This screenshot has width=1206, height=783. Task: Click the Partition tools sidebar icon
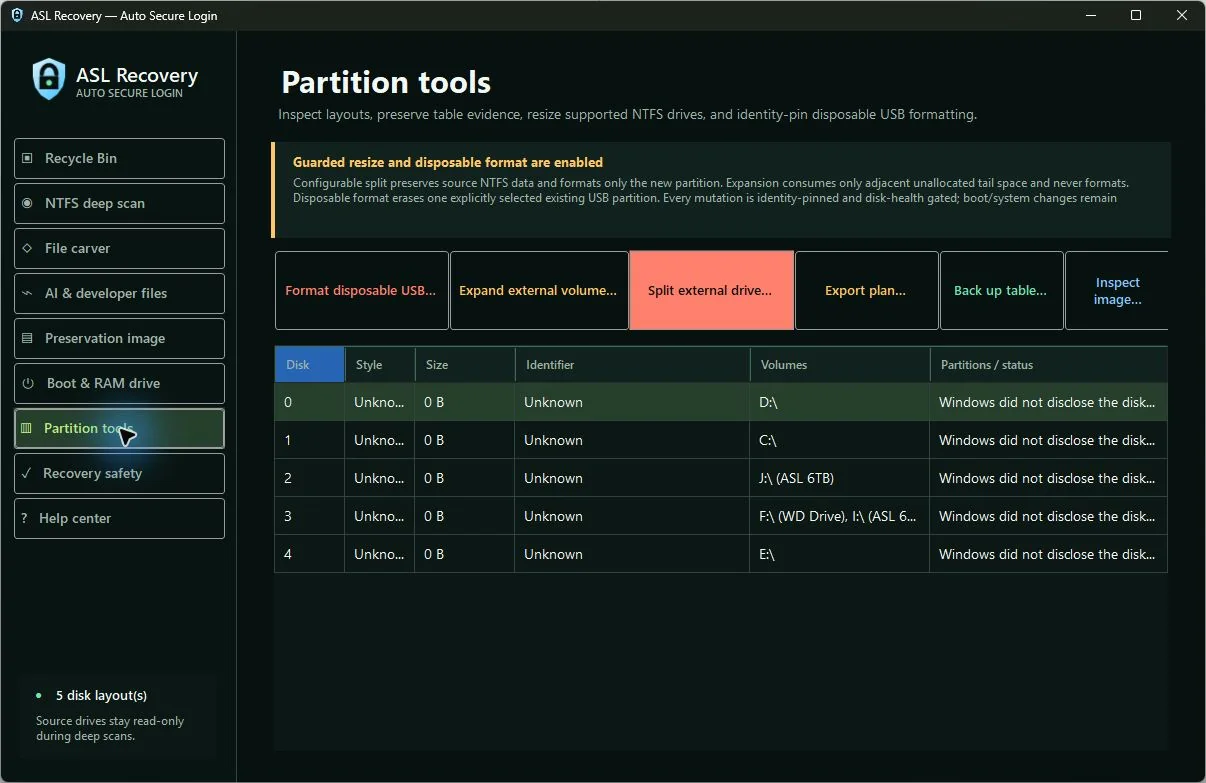pos(27,428)
